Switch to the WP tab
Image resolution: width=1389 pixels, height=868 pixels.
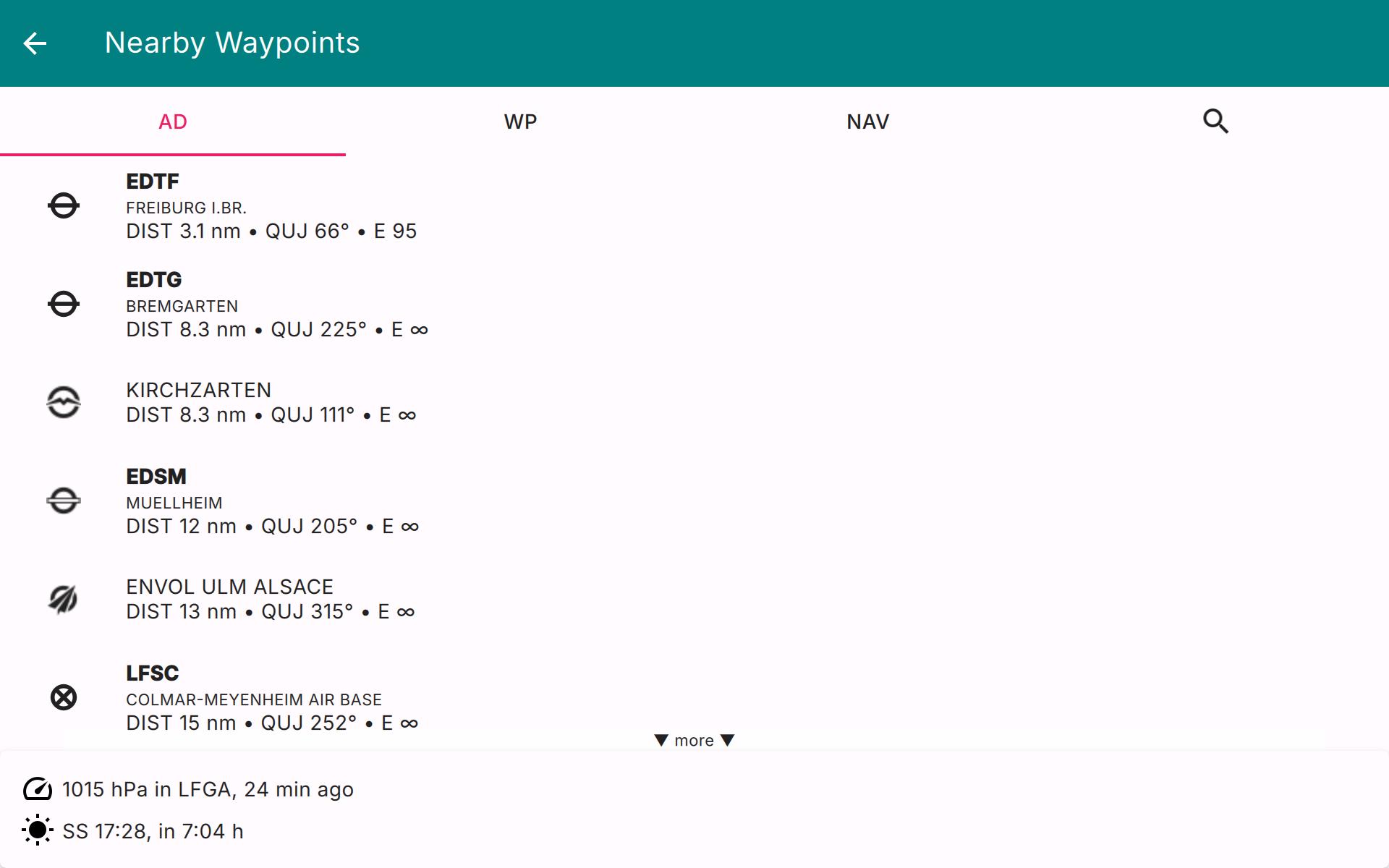click(x=520, y=122)
